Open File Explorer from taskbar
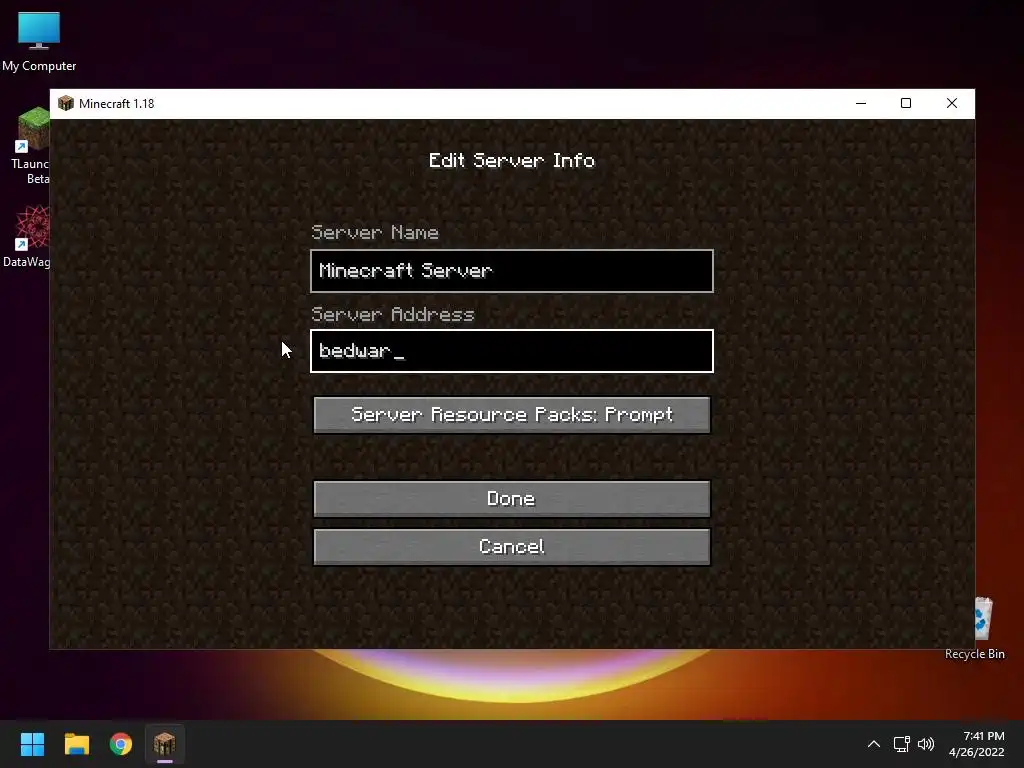1024x768 pixels. (x=76, y=744)
